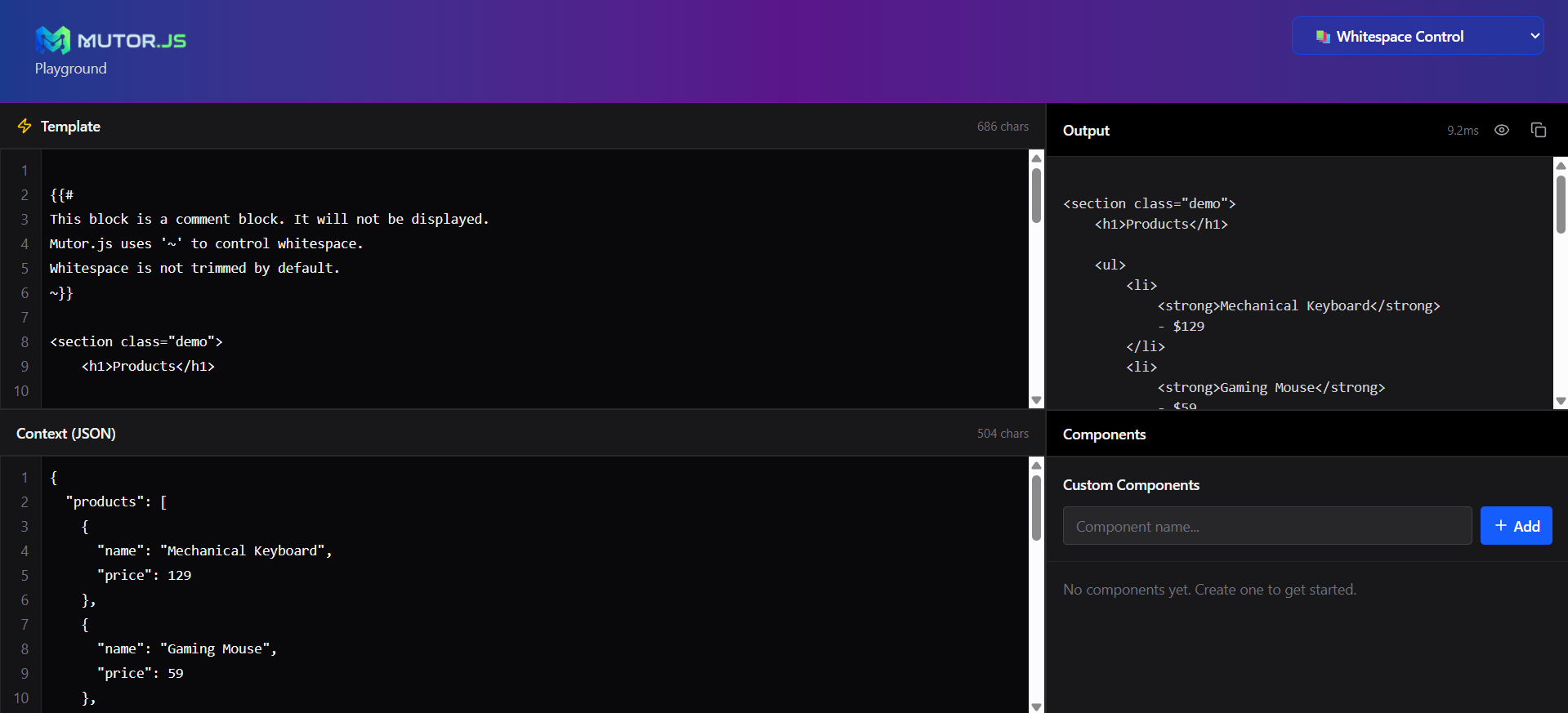The height and width of the screenshot is (713, 1568).
Task: Click the Context (JSON) panel heading
Action: click(x=66, y=434)
